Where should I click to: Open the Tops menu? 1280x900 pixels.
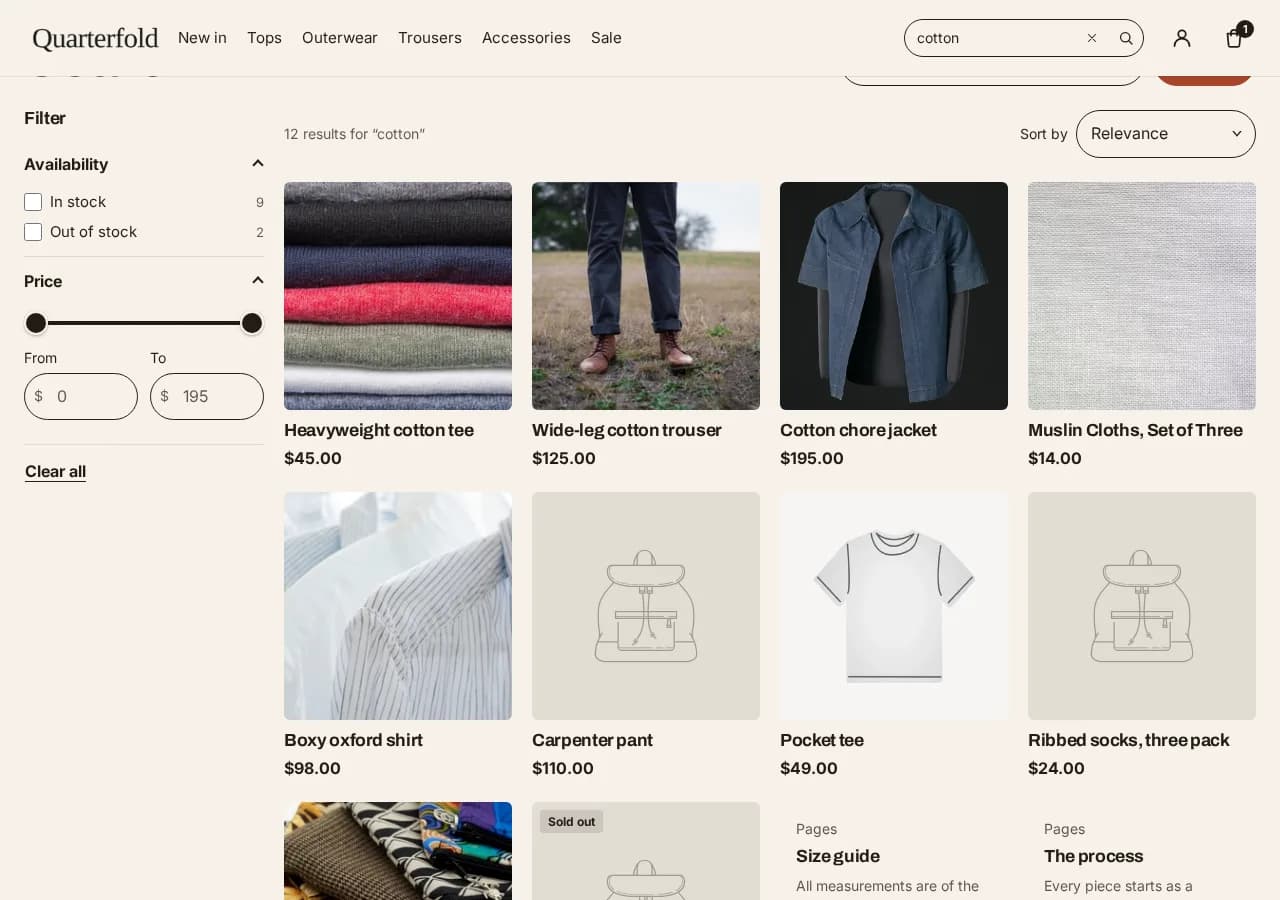pyautogui.click(x=264, y=38)
